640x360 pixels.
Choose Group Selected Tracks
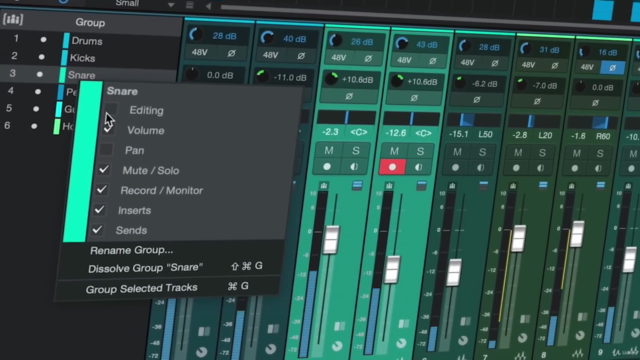click(141, 288)
